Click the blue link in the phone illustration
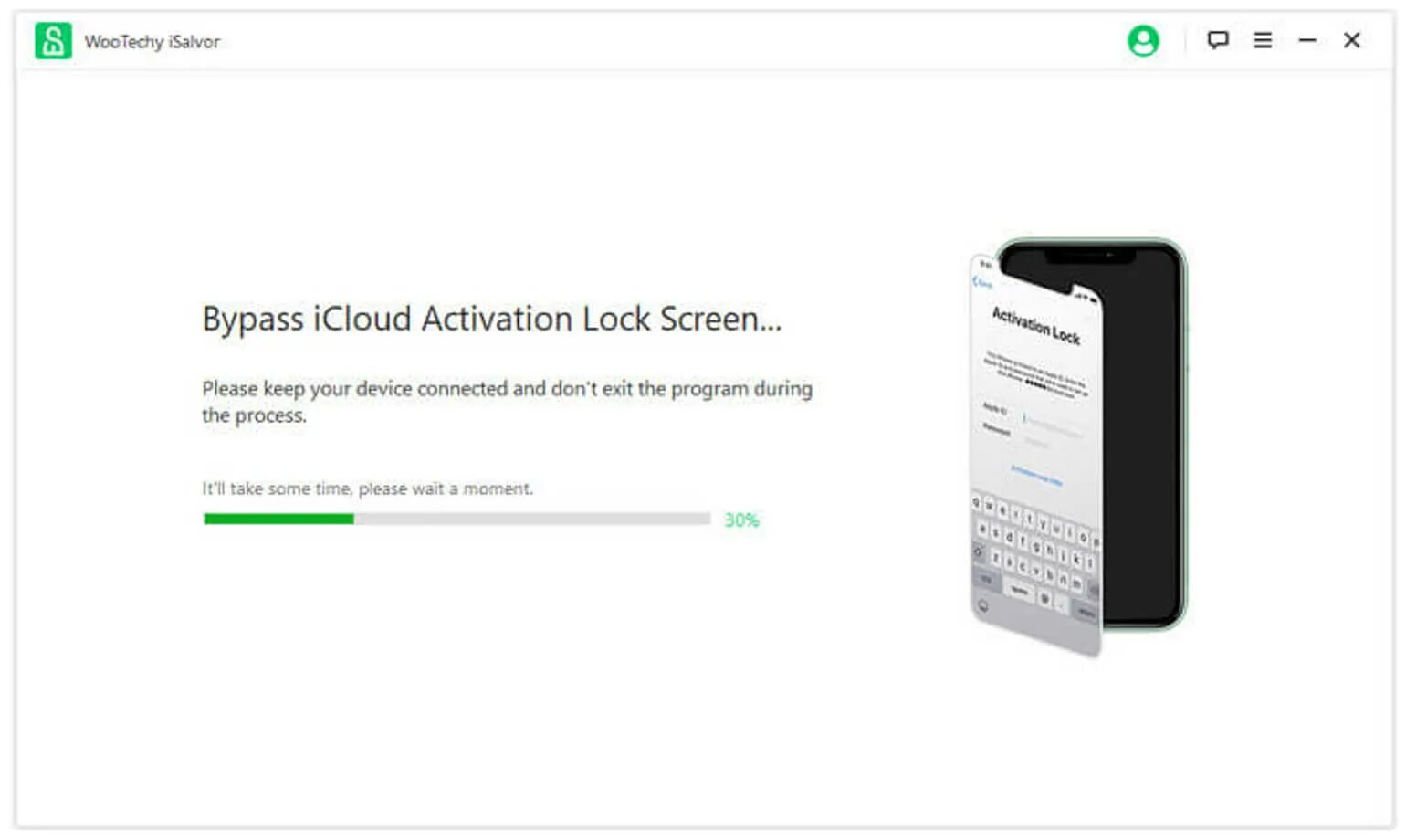1406x840 pixels. pyautogui.click(x=1036, y=475)
